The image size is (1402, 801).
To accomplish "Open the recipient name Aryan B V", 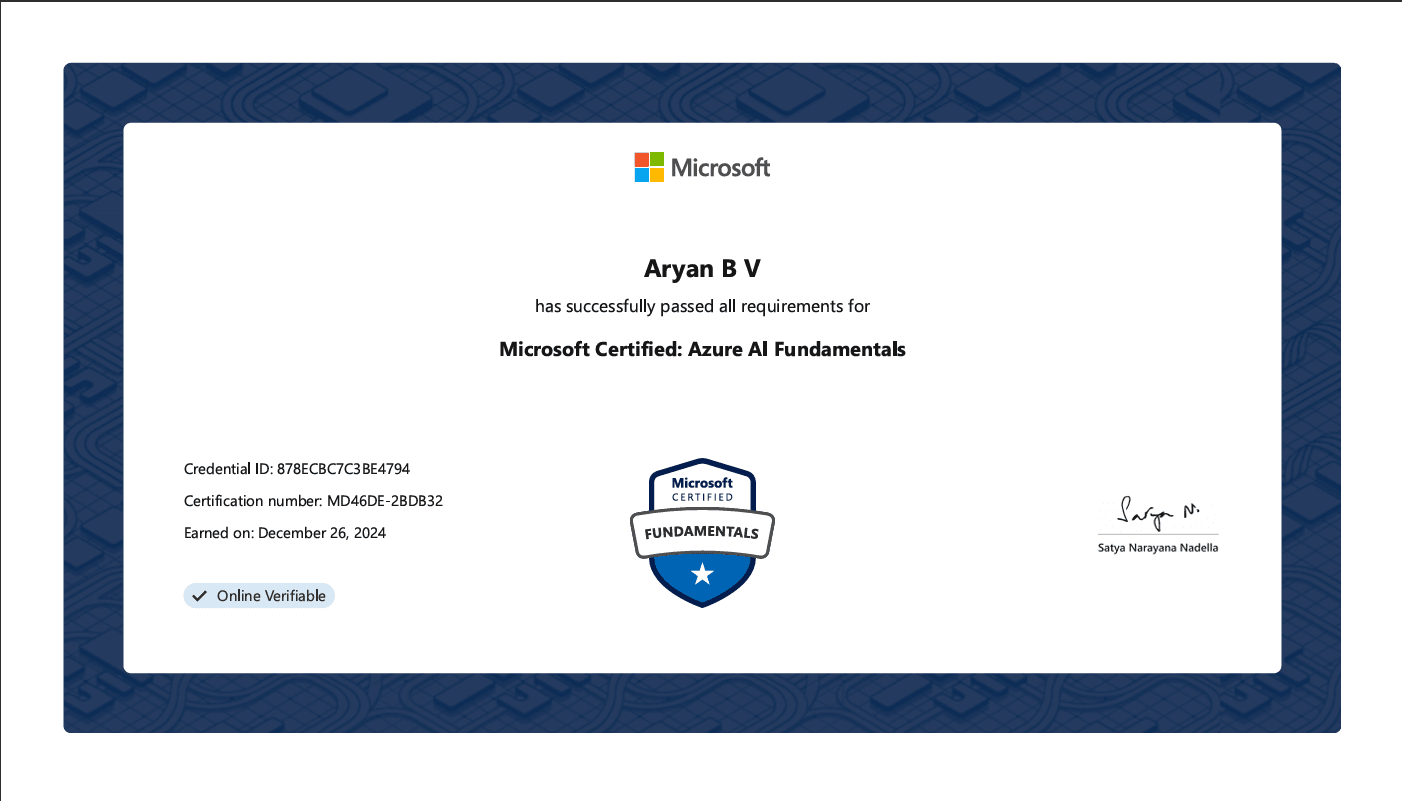I will tap(702, 268).
